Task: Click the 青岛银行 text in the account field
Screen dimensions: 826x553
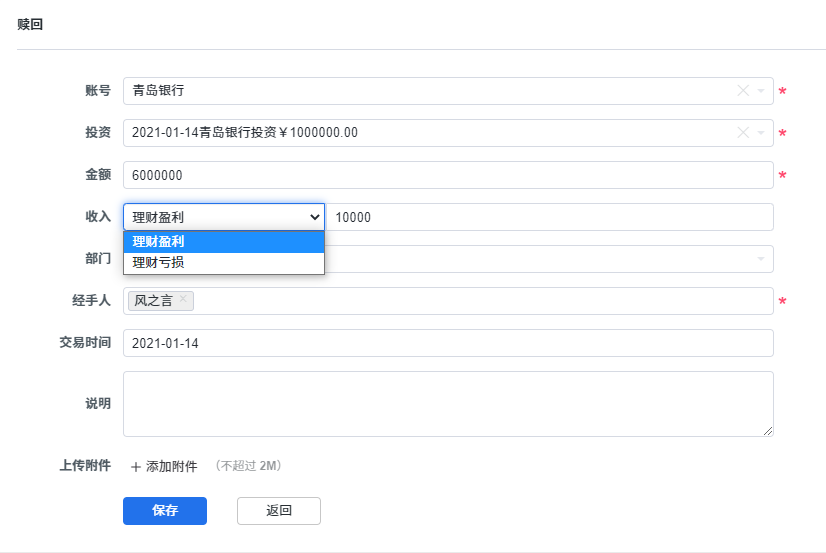Action: (158, 91)
